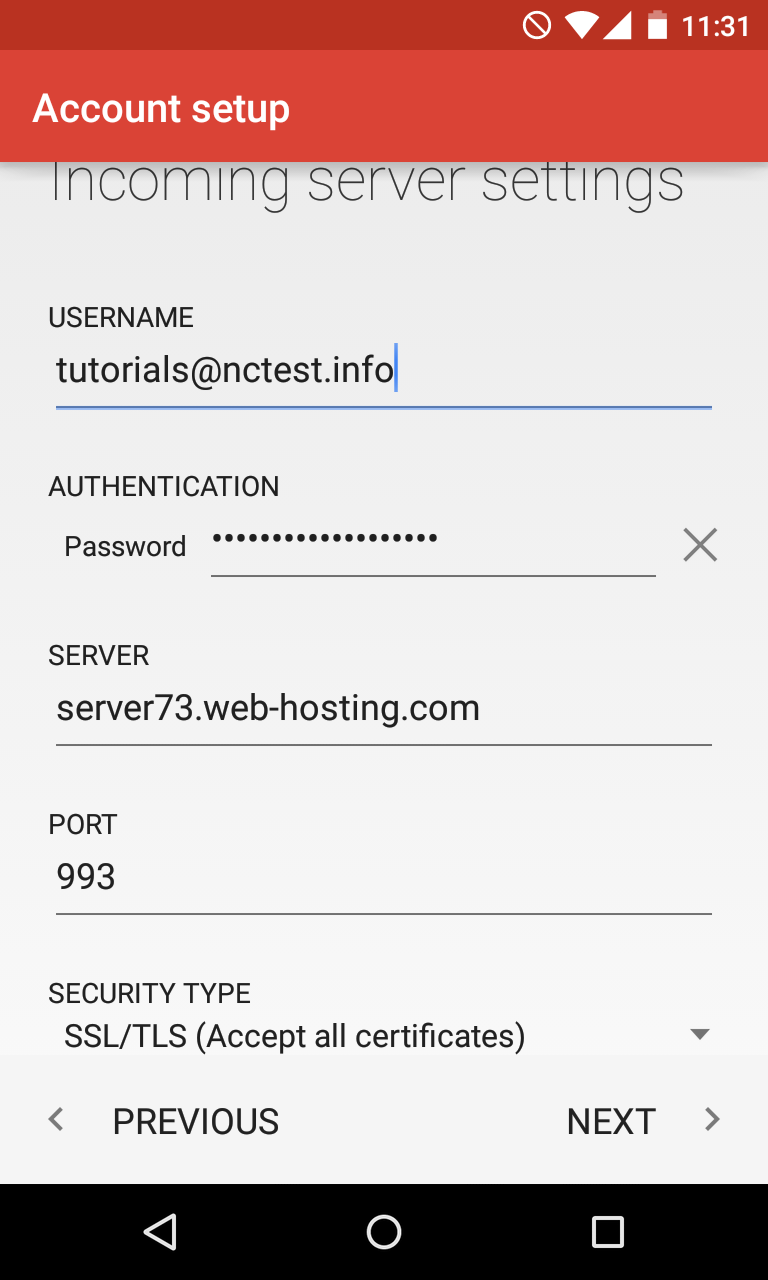Tap the Android home circle button
Image resolution: width=768 pixels, height=1280 pixels.
click(x=384, y=1232)
